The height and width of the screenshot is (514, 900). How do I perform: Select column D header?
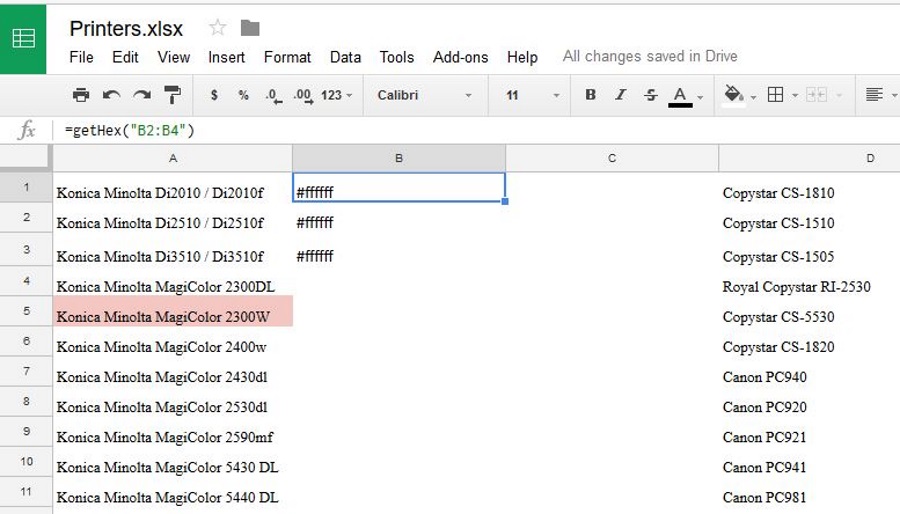coord(809,158)
